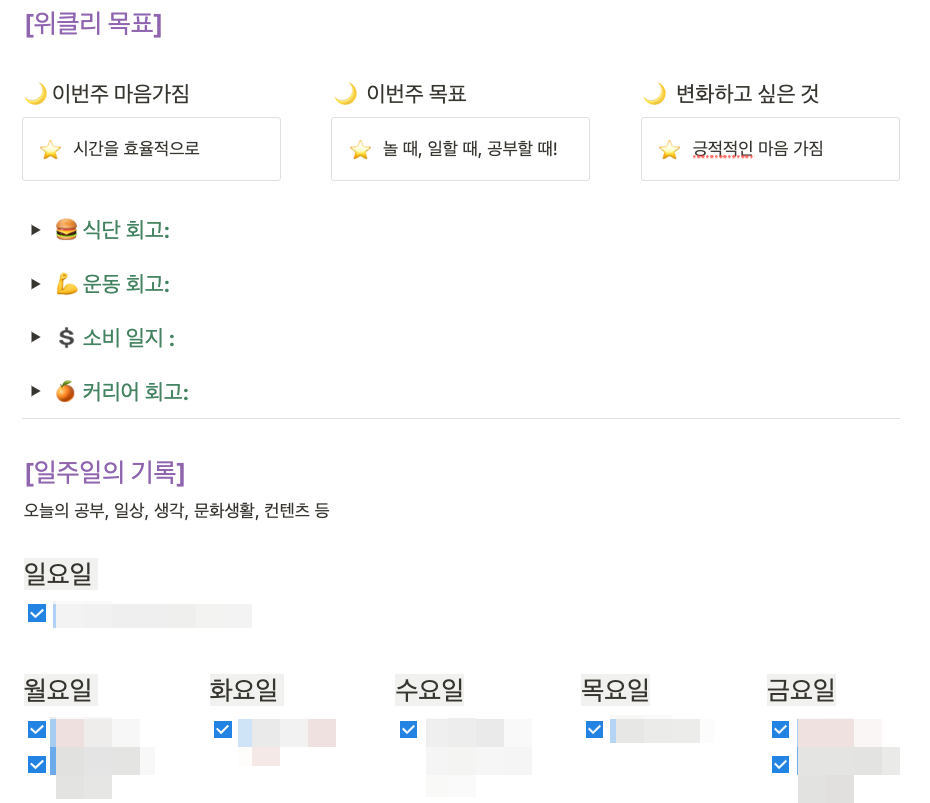Click the star icon beside 놀 때, 일할 때
Image resolution: width=930 pixels, height=803 pixels.
[x=360, y=150]
